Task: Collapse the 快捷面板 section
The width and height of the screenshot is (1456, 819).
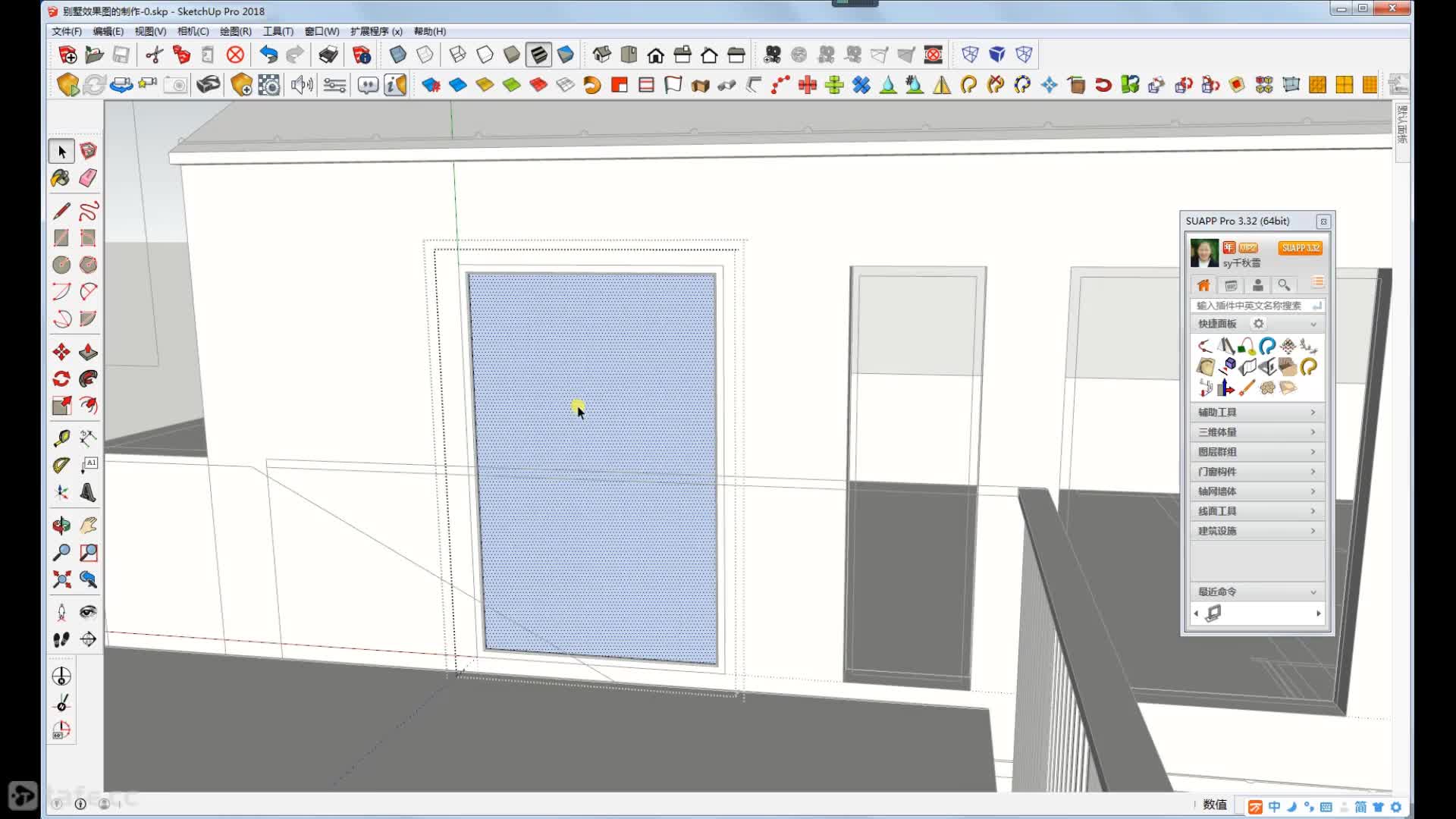Action: tap(1313, 324)
